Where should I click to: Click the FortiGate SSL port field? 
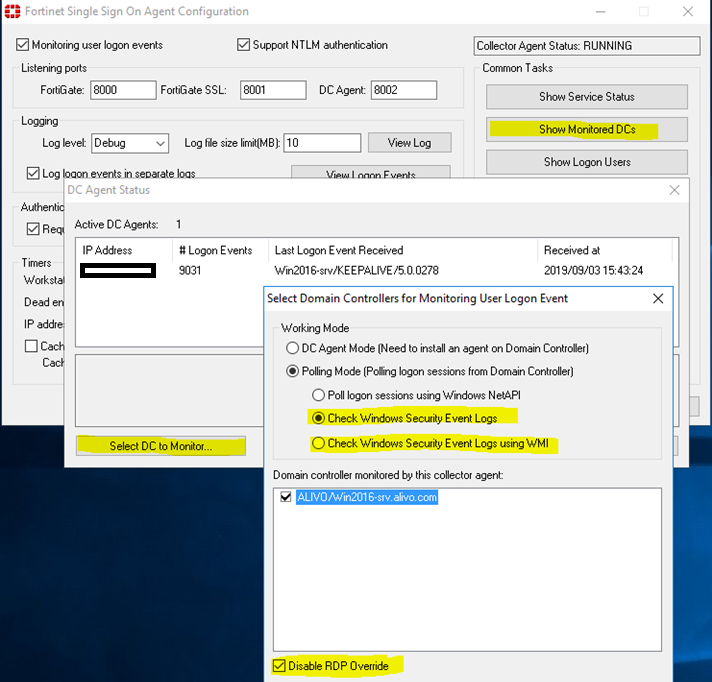[273, 90]
